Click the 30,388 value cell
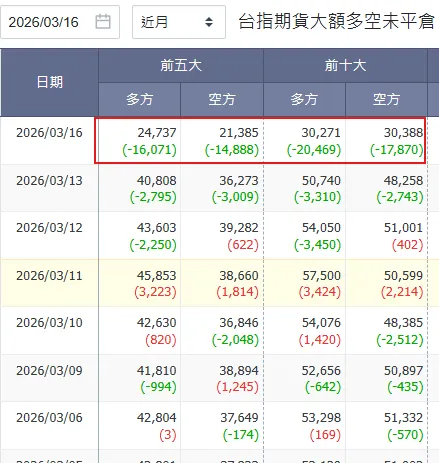This screenshot has width=439, height=463. point(386,140)
